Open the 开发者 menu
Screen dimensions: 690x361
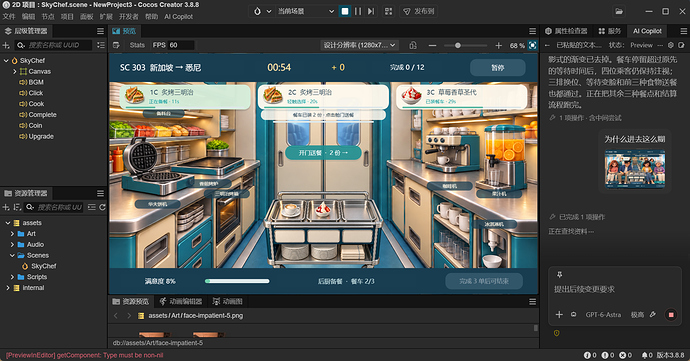(x=128, y=17)
